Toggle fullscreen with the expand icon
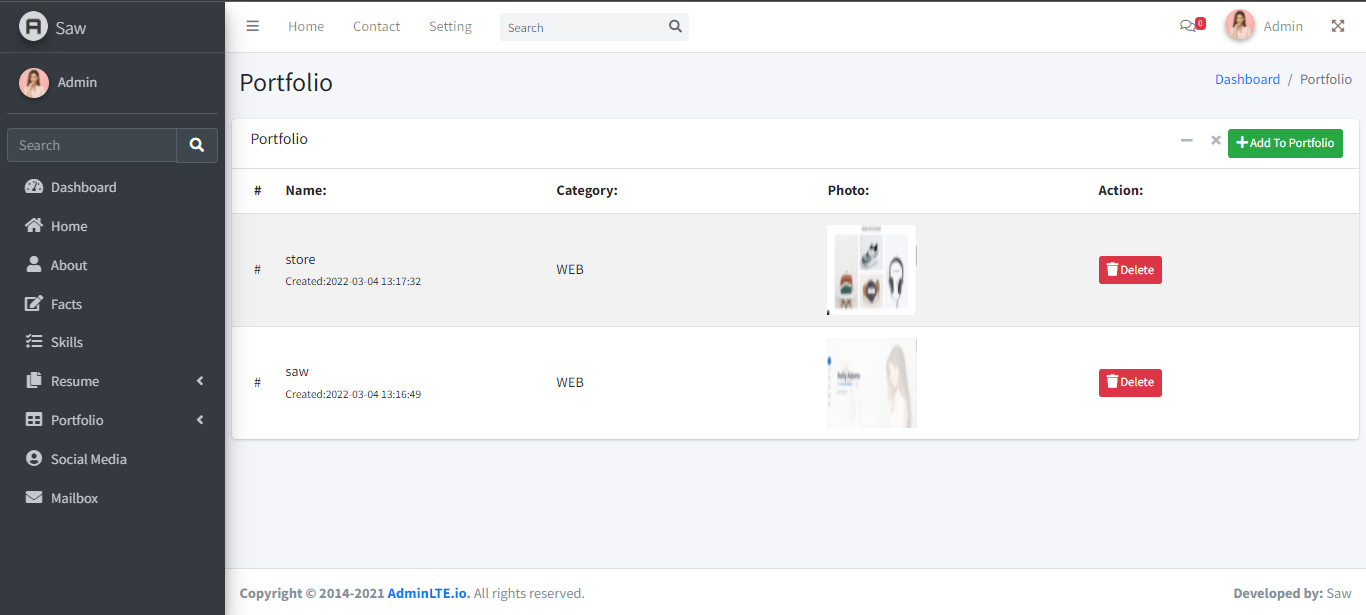Screen dimensions: 1366x615 pos(1338,26)
